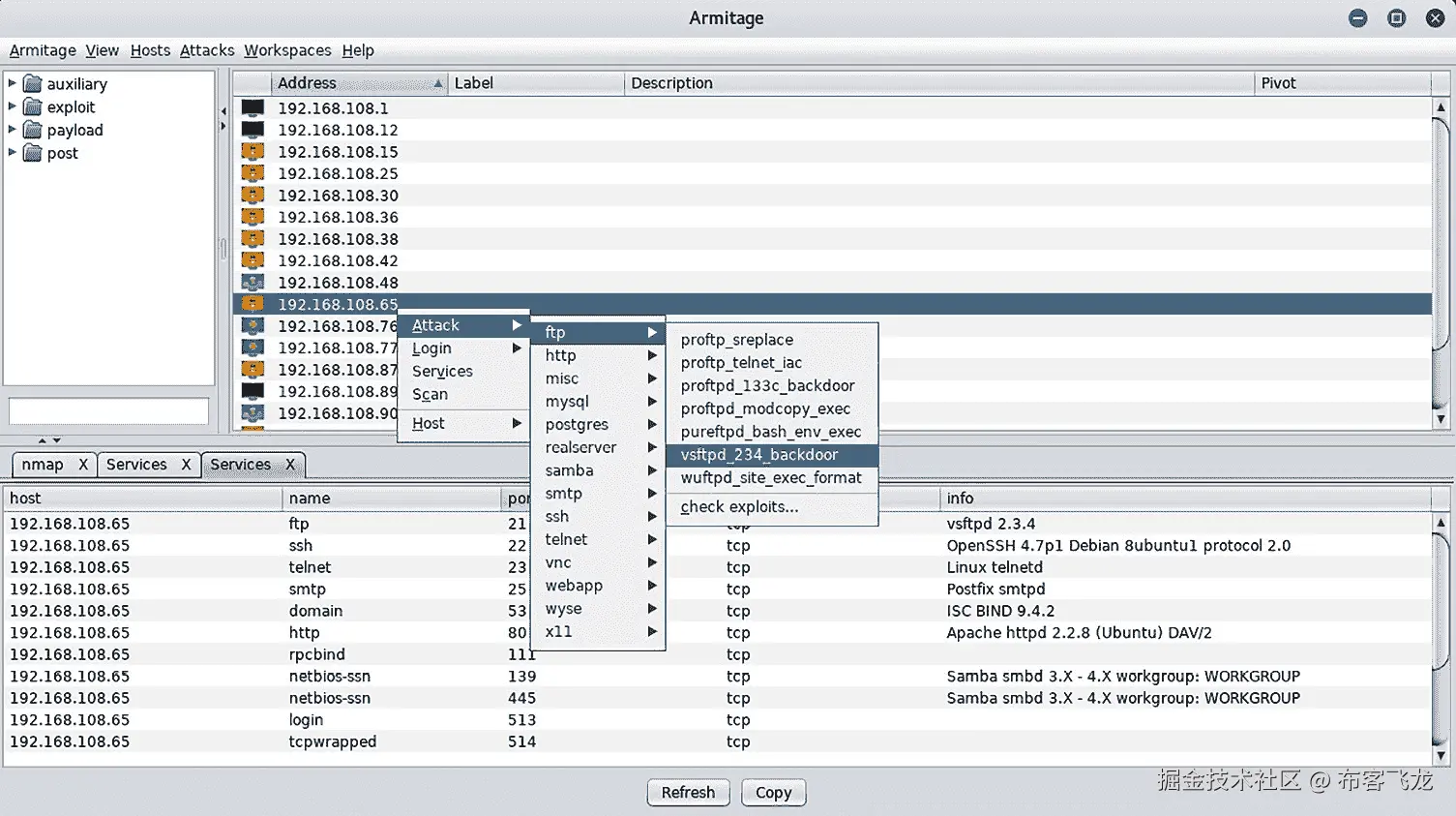Click host icon for 192.168.108.38
1456x816 pixels.
(253, 238)
